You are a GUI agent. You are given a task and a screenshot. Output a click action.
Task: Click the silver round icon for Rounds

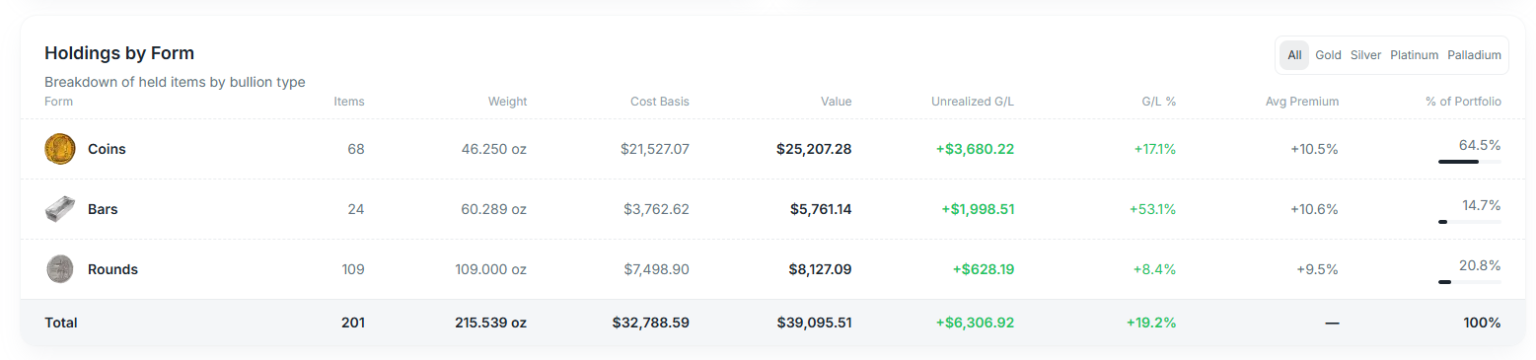point(60,269)
